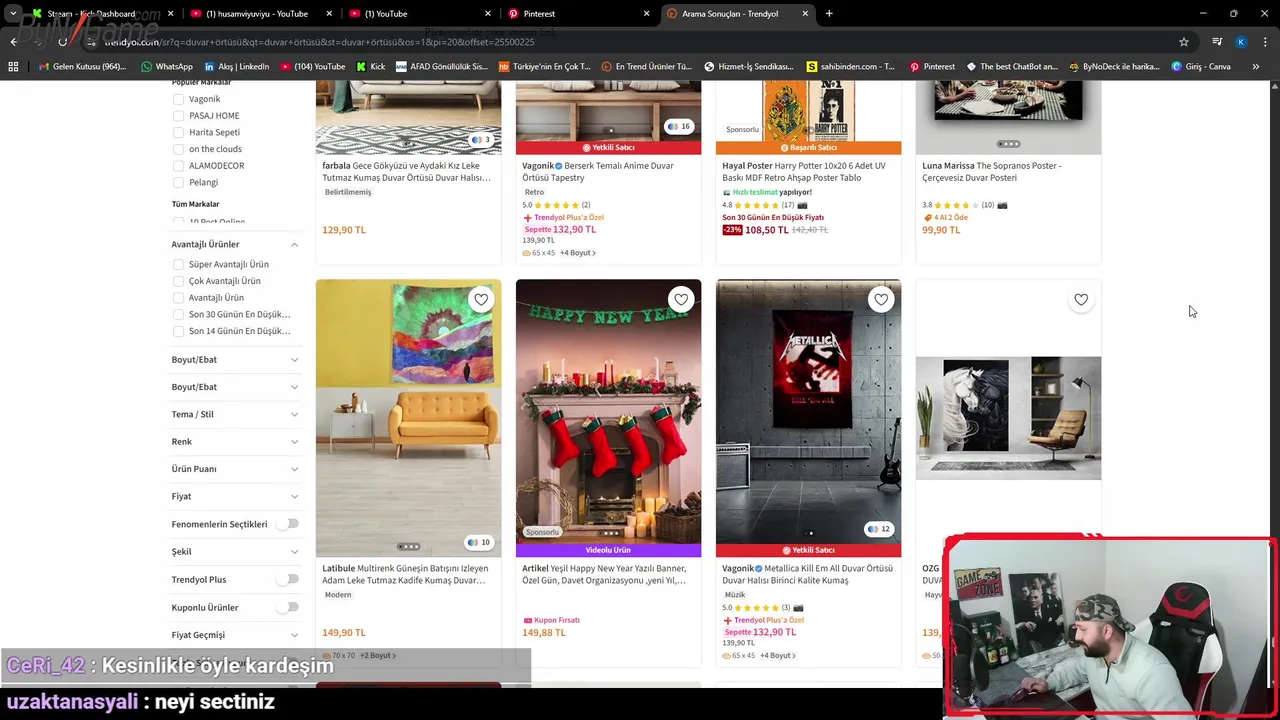
Task: Open Artikel Yeşil Happy New Year product link
Action: (604, 574)
